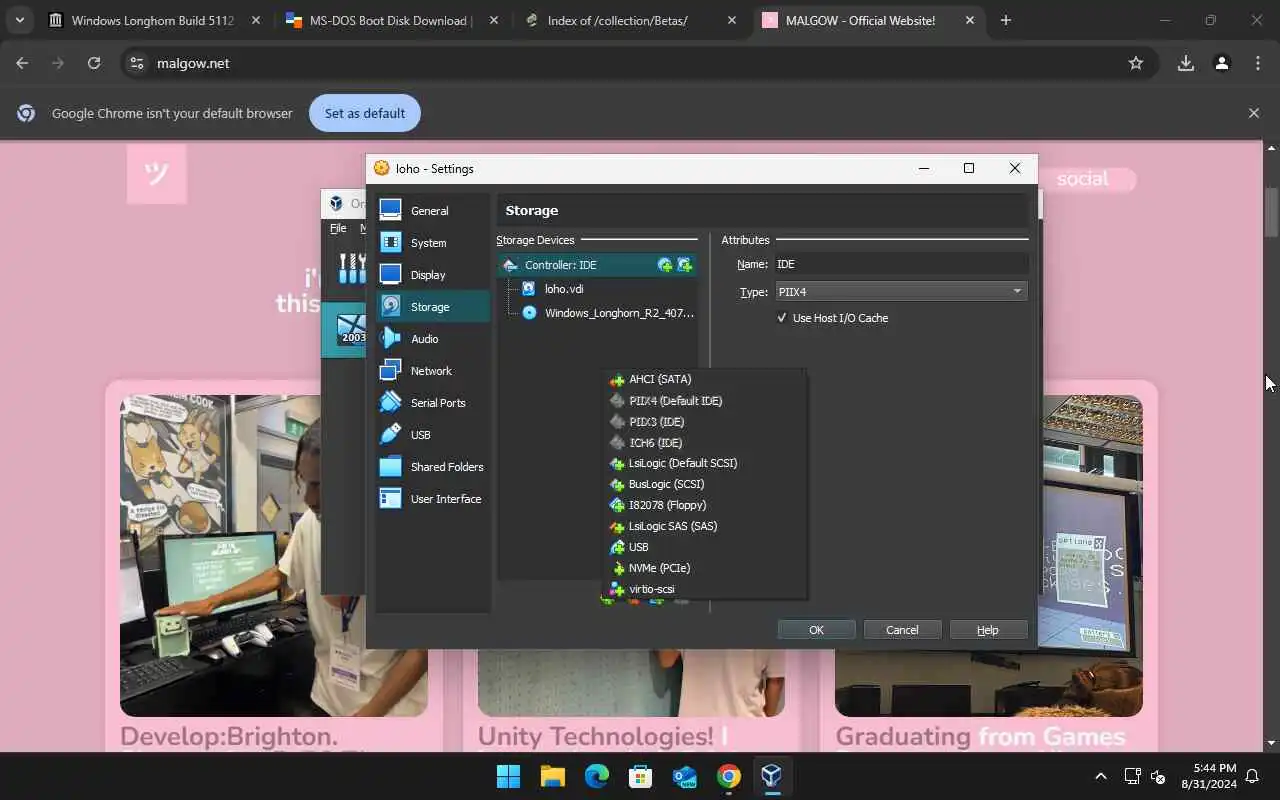Add an I82078 (Floppy) controller
This screenshot has width=1280, height=800.
click(704, 505)
